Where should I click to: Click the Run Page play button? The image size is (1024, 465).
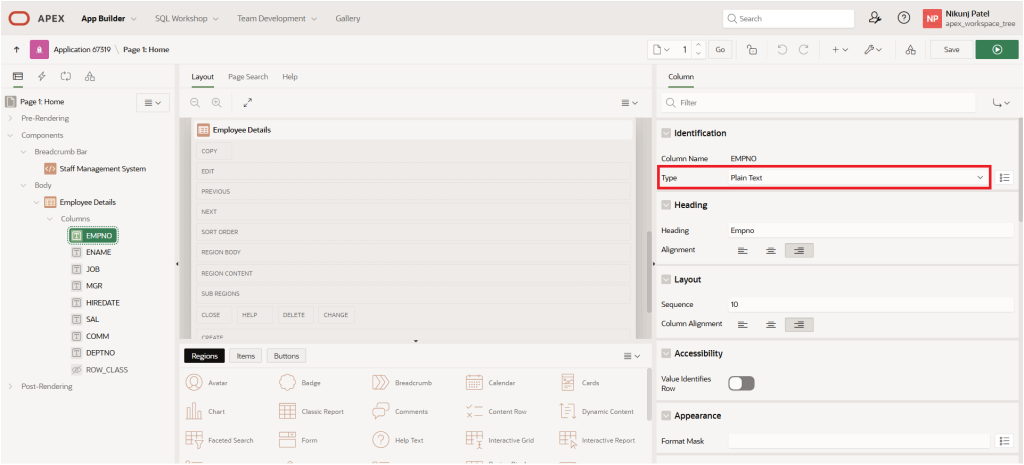click(x=996, y=49)
